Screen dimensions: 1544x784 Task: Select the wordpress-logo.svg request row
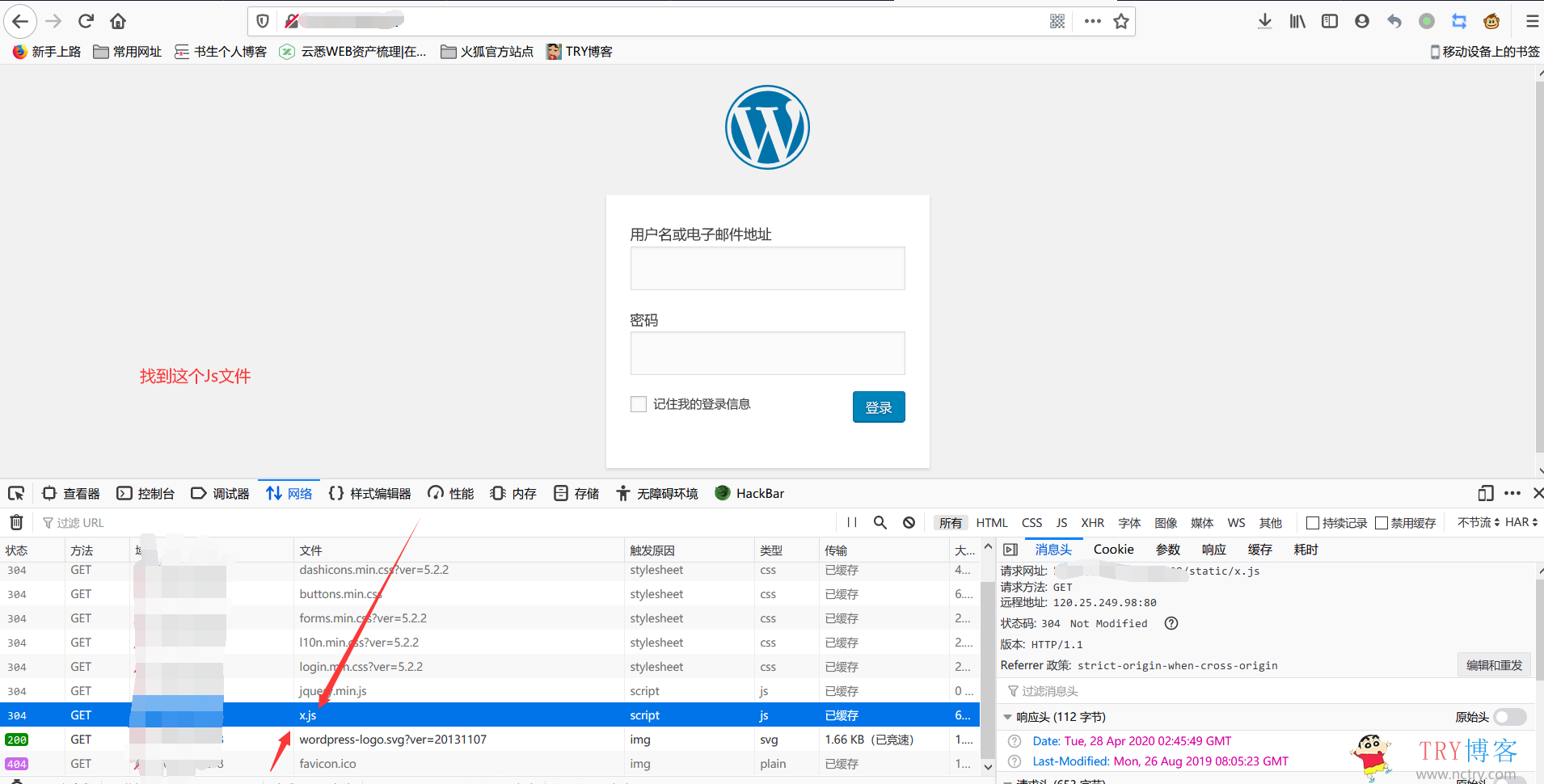[490, 740]
